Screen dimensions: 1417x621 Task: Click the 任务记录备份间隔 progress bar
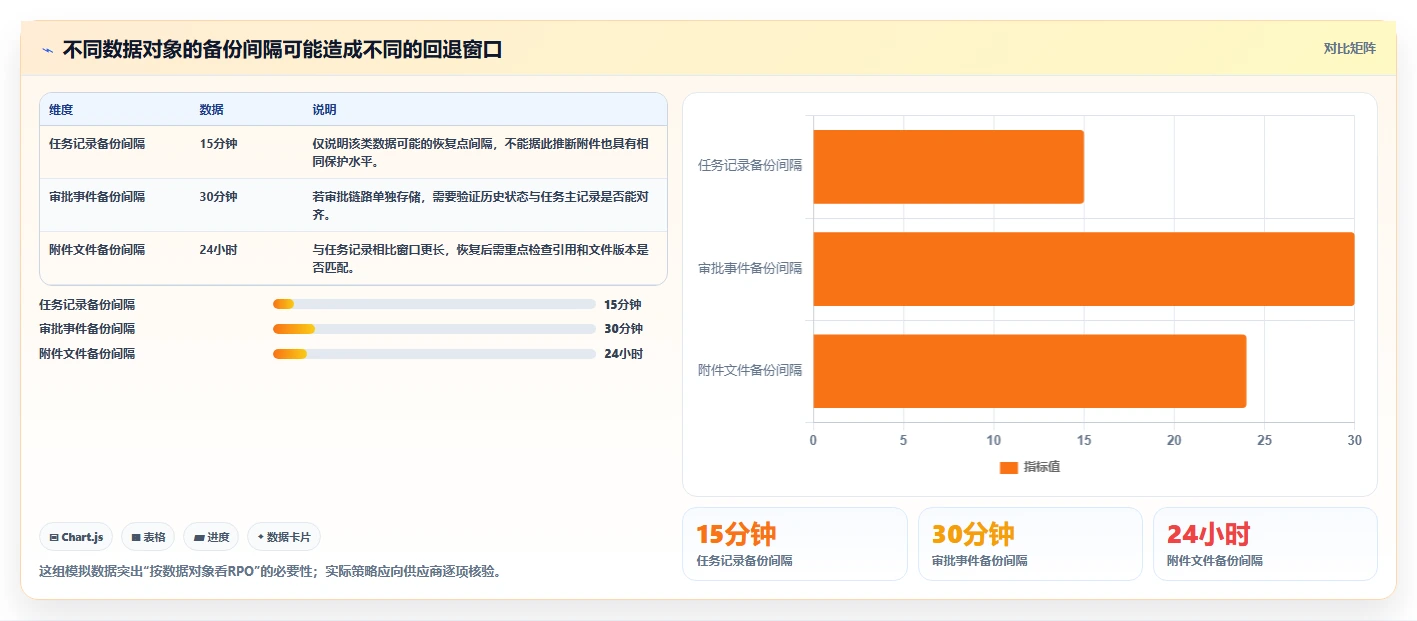[434, 304]
